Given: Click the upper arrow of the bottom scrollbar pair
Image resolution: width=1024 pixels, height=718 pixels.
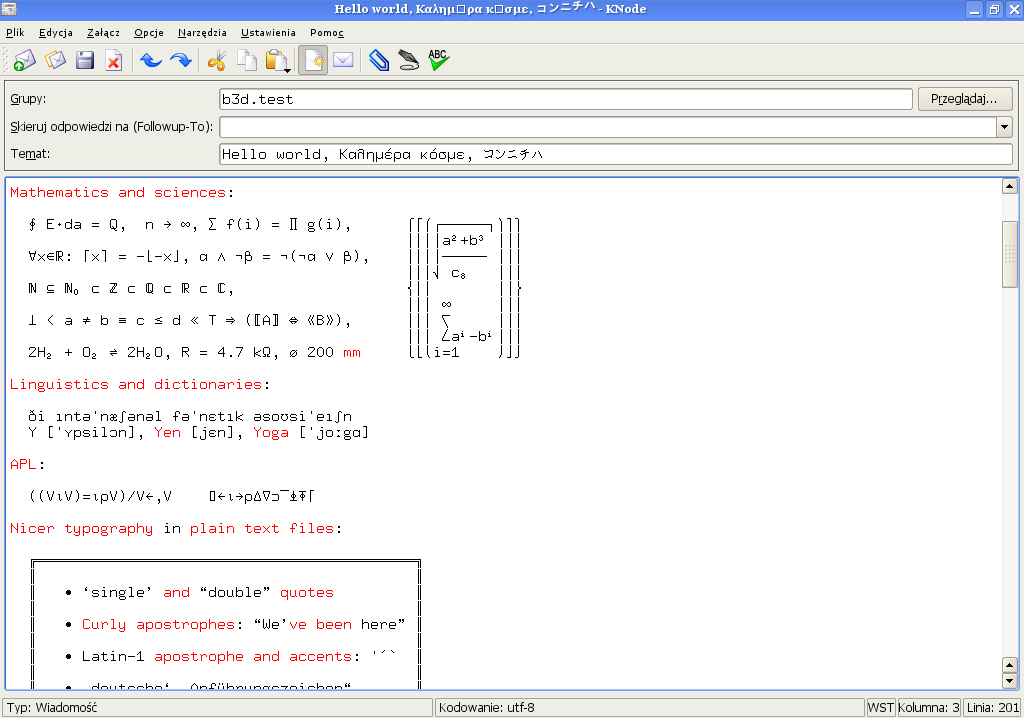Looking at the screenshot, I should (1010, 666).
